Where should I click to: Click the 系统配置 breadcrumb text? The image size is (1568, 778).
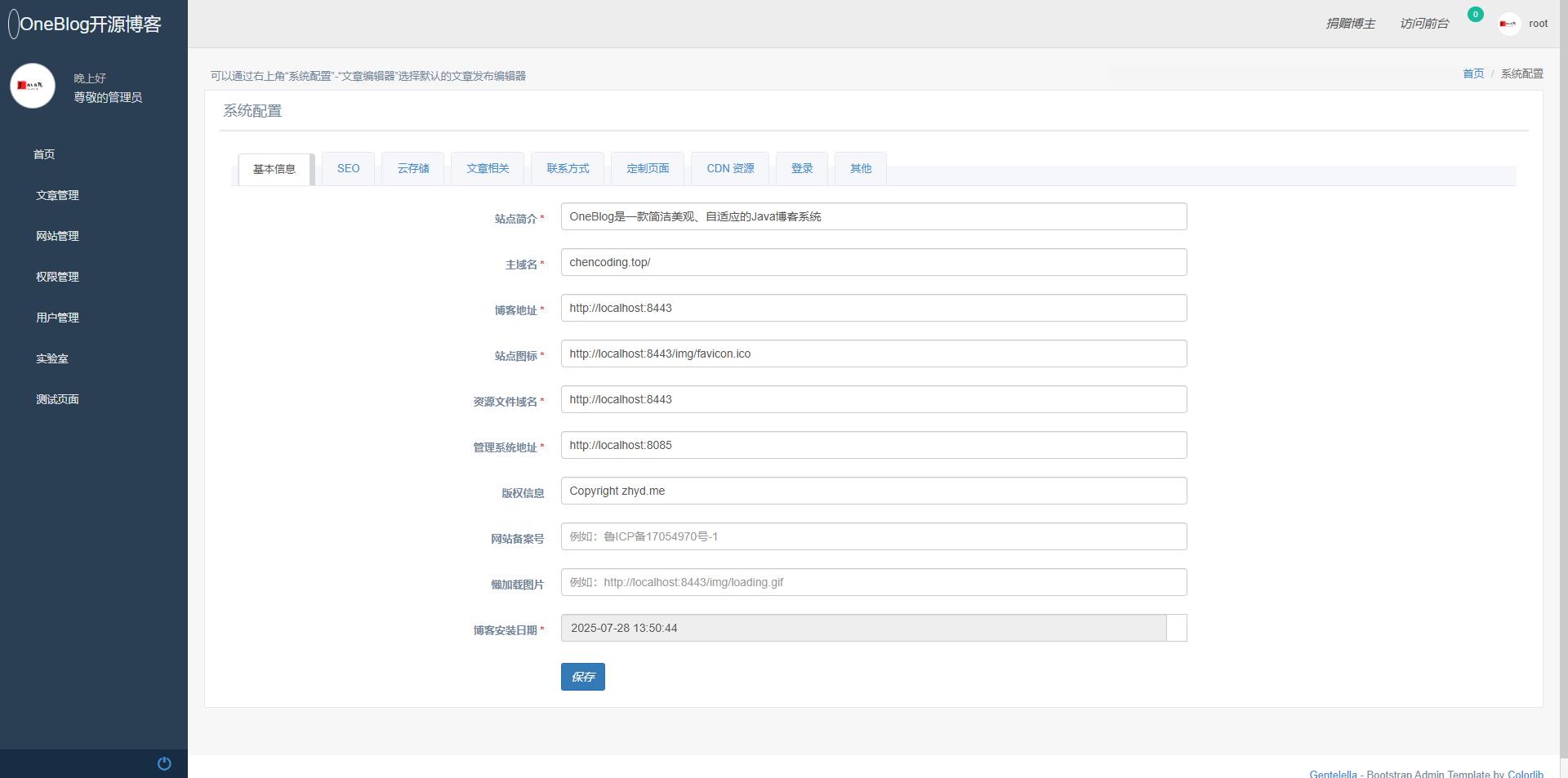point(1522,73)
